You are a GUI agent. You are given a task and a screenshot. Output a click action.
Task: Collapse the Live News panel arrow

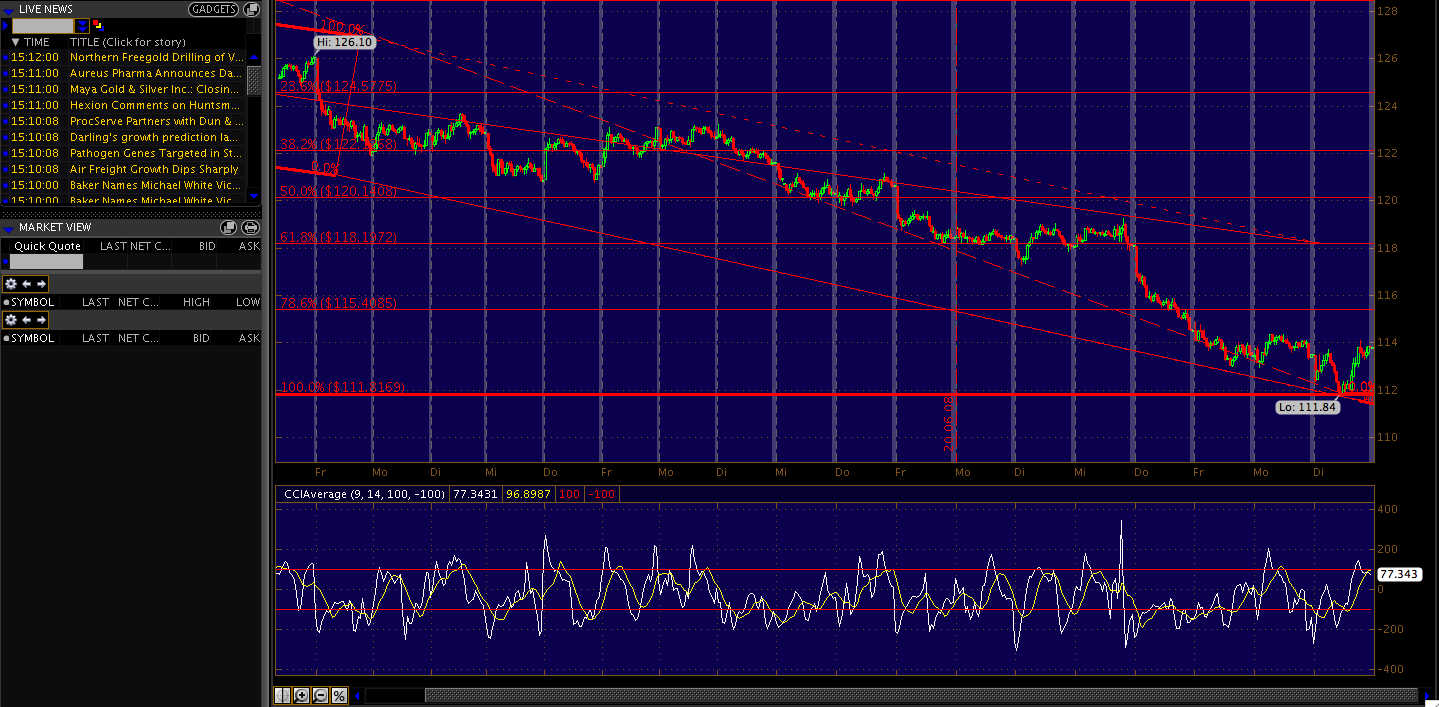(x=8, y=11)
